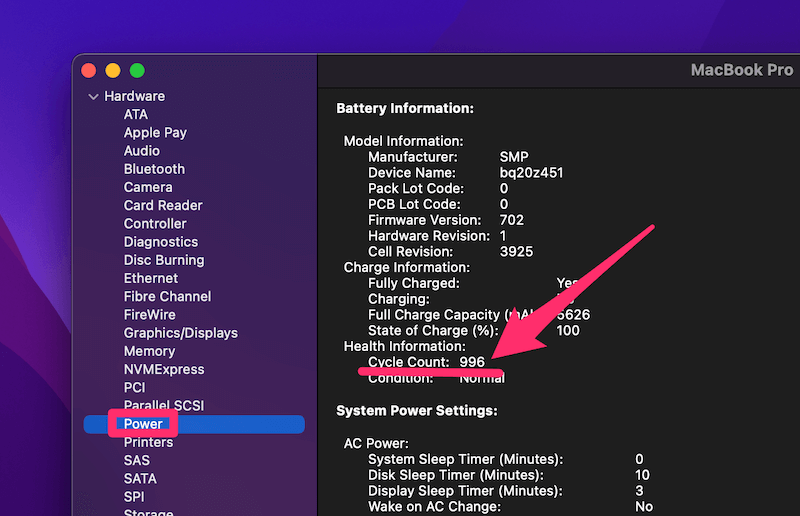
Task: Open Printers in hardware list
Action: [x=148, y=442]
